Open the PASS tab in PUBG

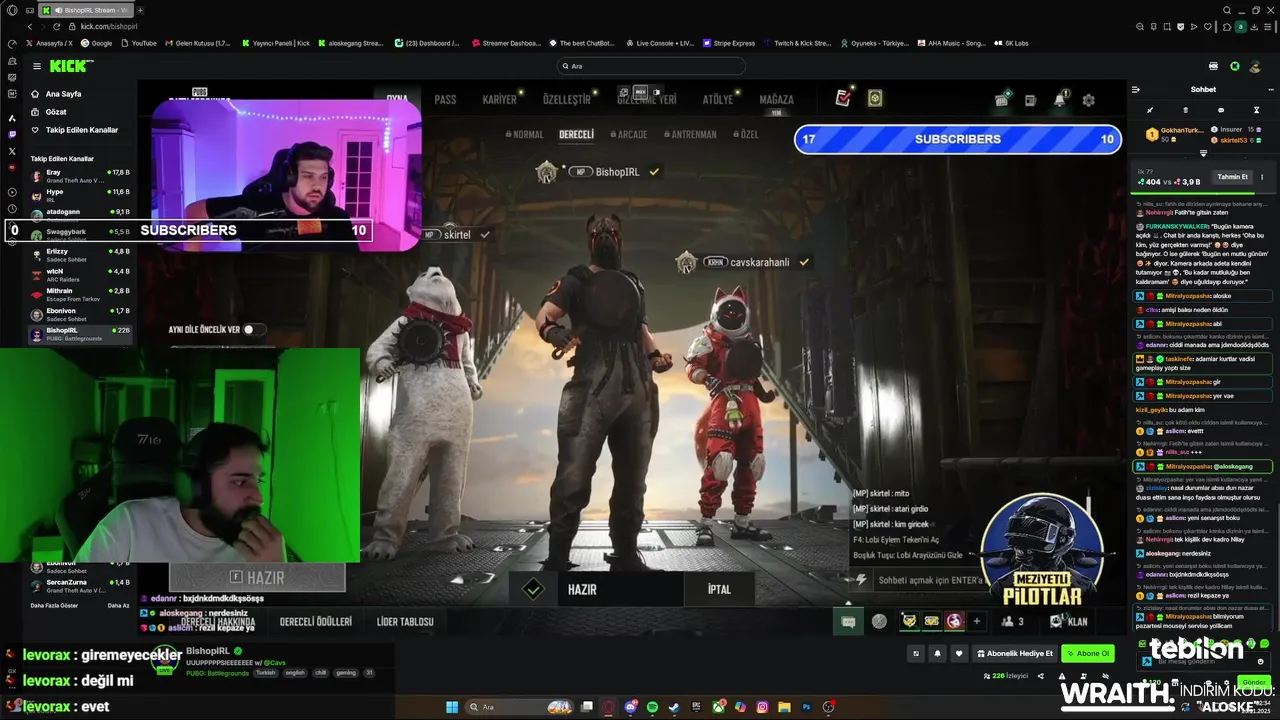pos(445,99)
